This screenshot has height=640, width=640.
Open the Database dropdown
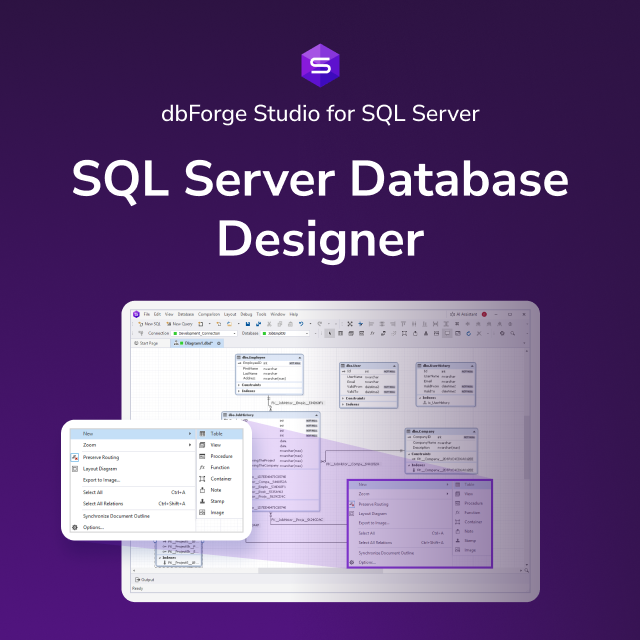285,333
